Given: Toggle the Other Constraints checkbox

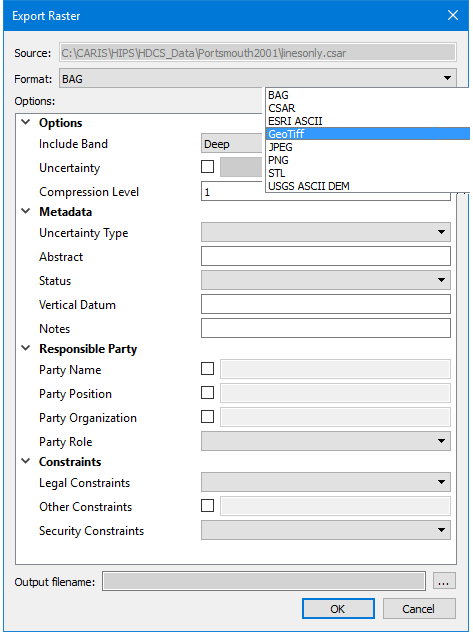Looking at the screenshot, I should point(207,505).
